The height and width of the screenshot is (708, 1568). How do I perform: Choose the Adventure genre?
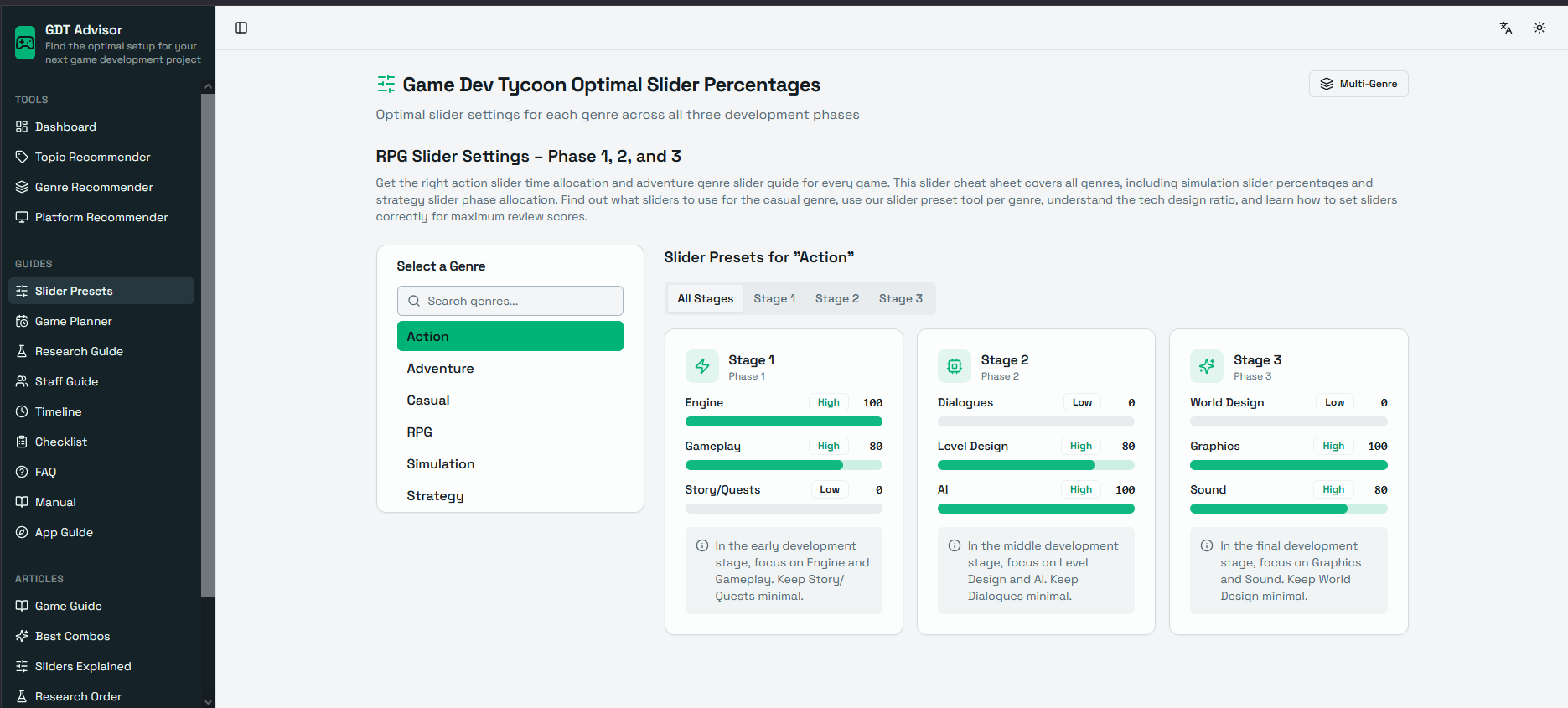point(510,368)
